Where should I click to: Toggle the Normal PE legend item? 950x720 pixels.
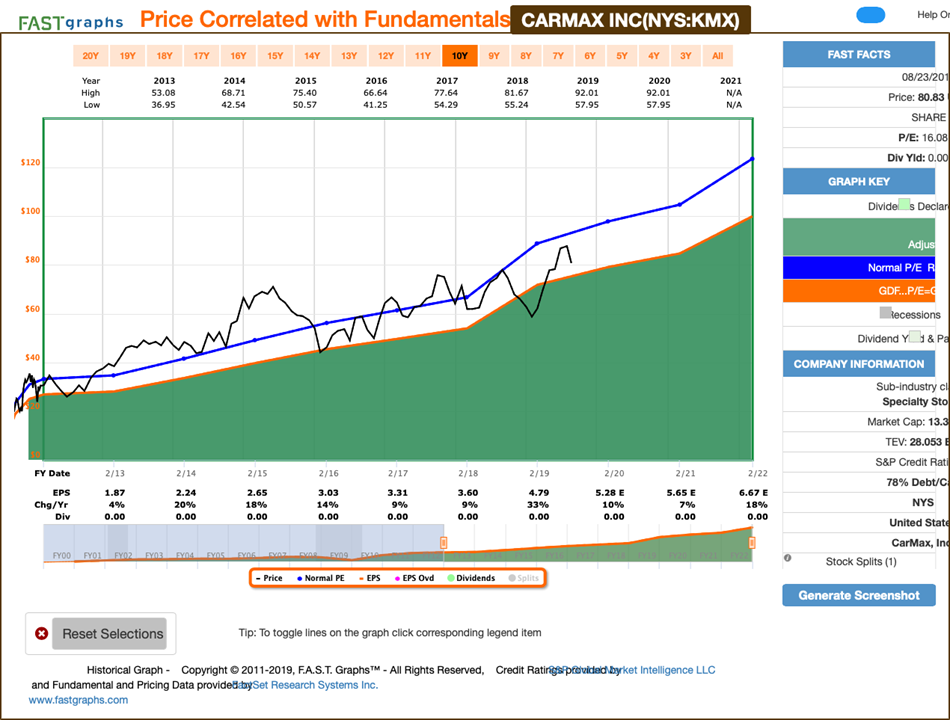tap(321, 578)
